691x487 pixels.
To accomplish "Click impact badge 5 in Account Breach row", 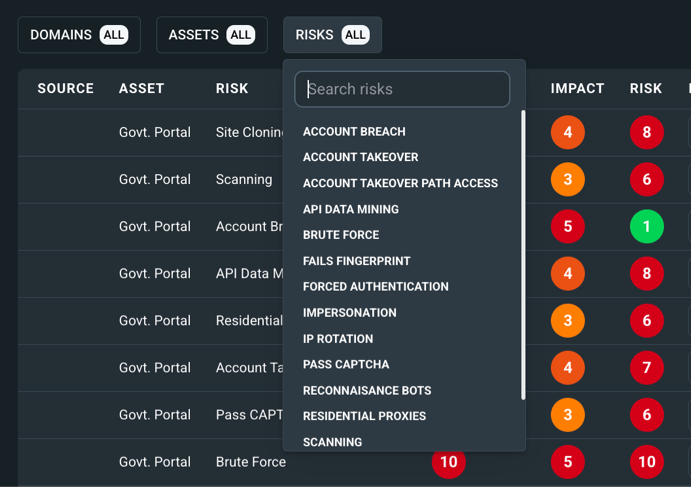I will pos(568,226).
